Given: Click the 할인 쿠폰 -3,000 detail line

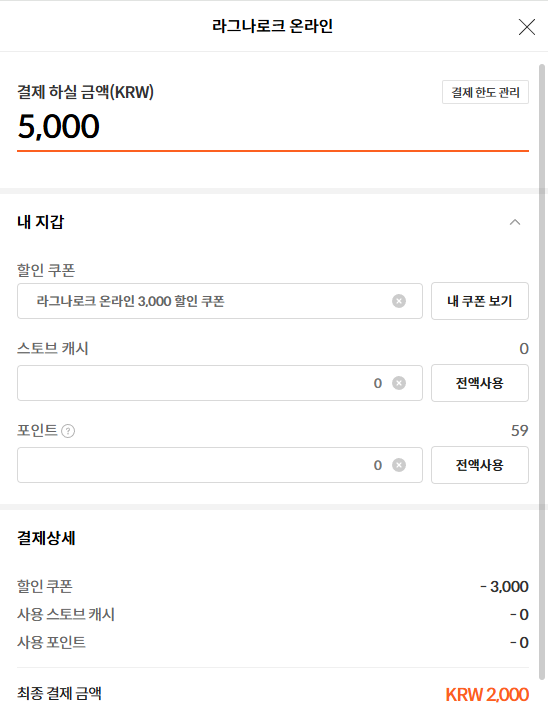Looking at the screenshot, I should pos(273,587).
